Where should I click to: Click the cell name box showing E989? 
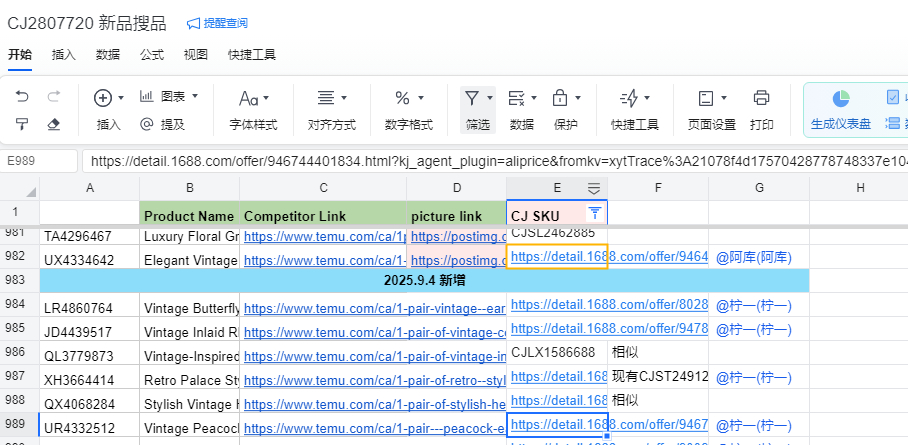pyautogui.click(x=40, y=161)
